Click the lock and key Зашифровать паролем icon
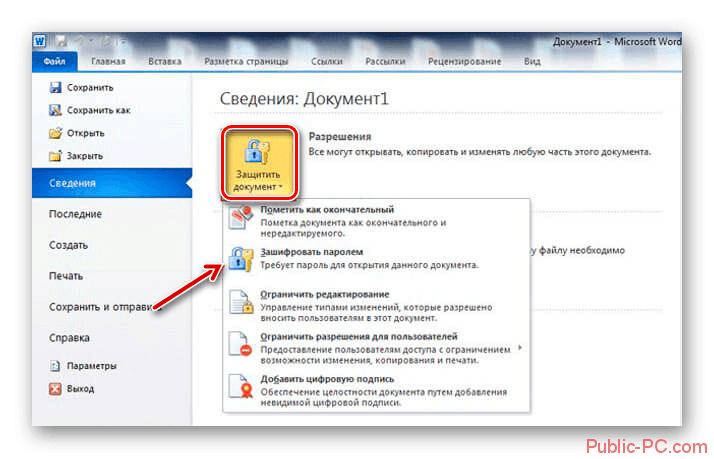The image size is (714, 459). click(240, 259)
